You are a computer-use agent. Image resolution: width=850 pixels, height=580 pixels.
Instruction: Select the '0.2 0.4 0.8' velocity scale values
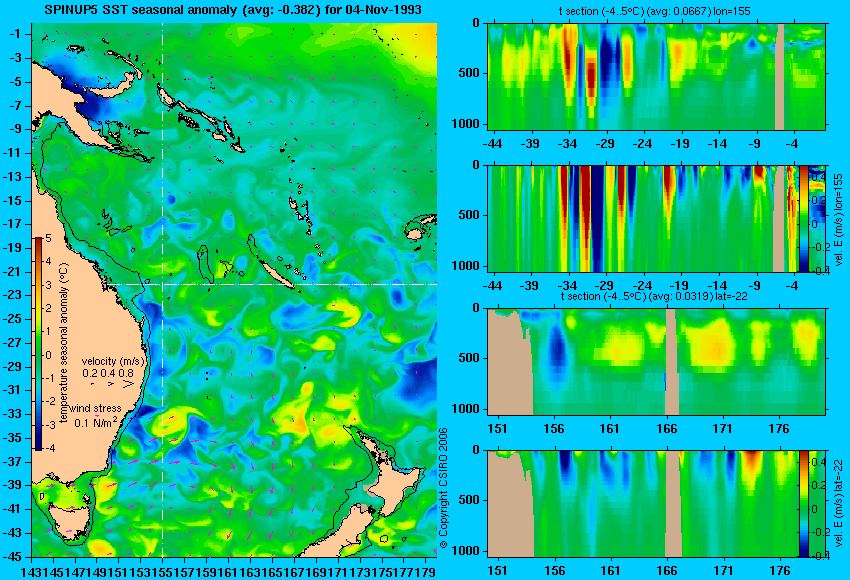(108, 373)
